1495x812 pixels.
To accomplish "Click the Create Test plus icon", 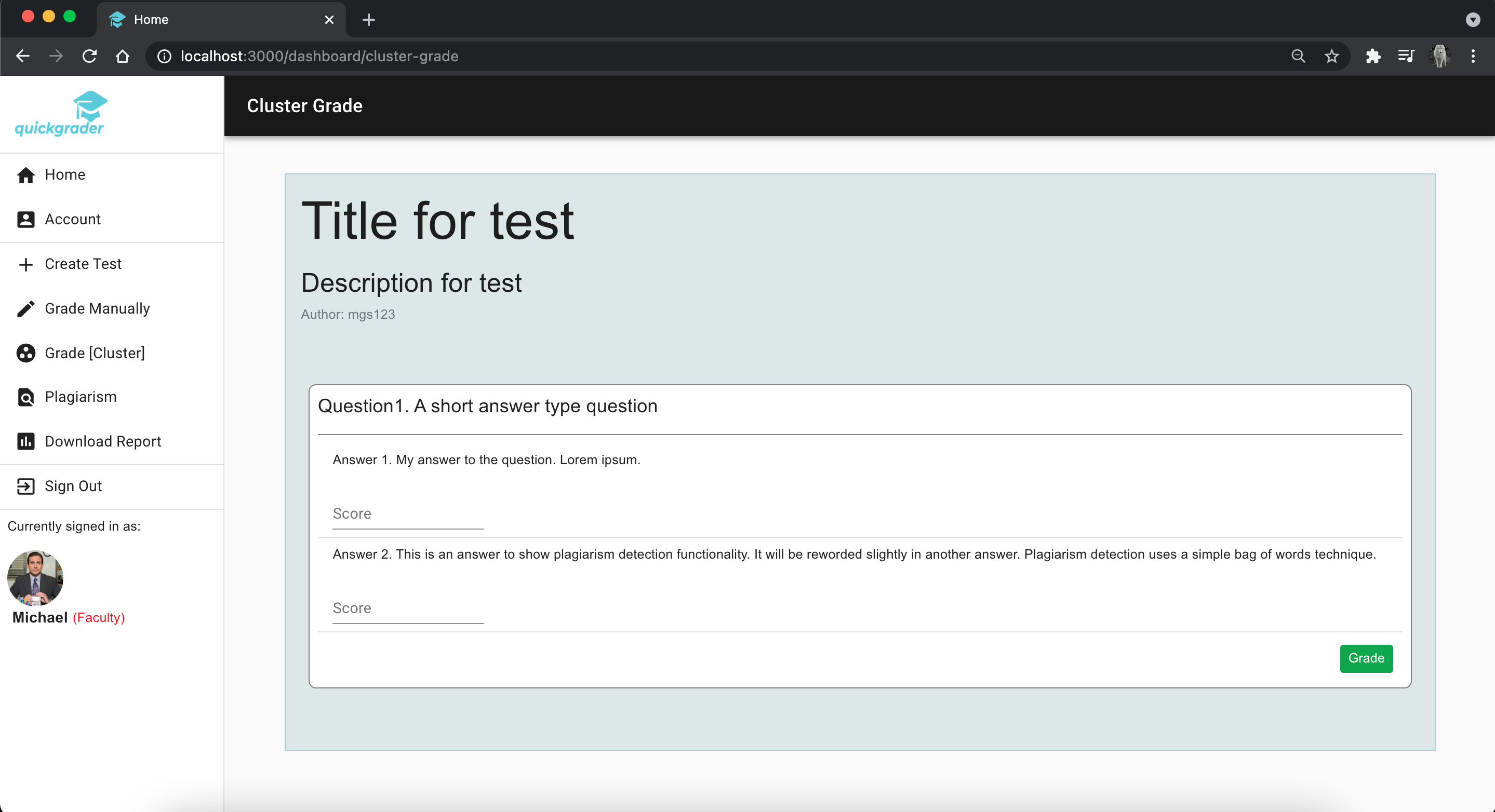I will [25, 264].
